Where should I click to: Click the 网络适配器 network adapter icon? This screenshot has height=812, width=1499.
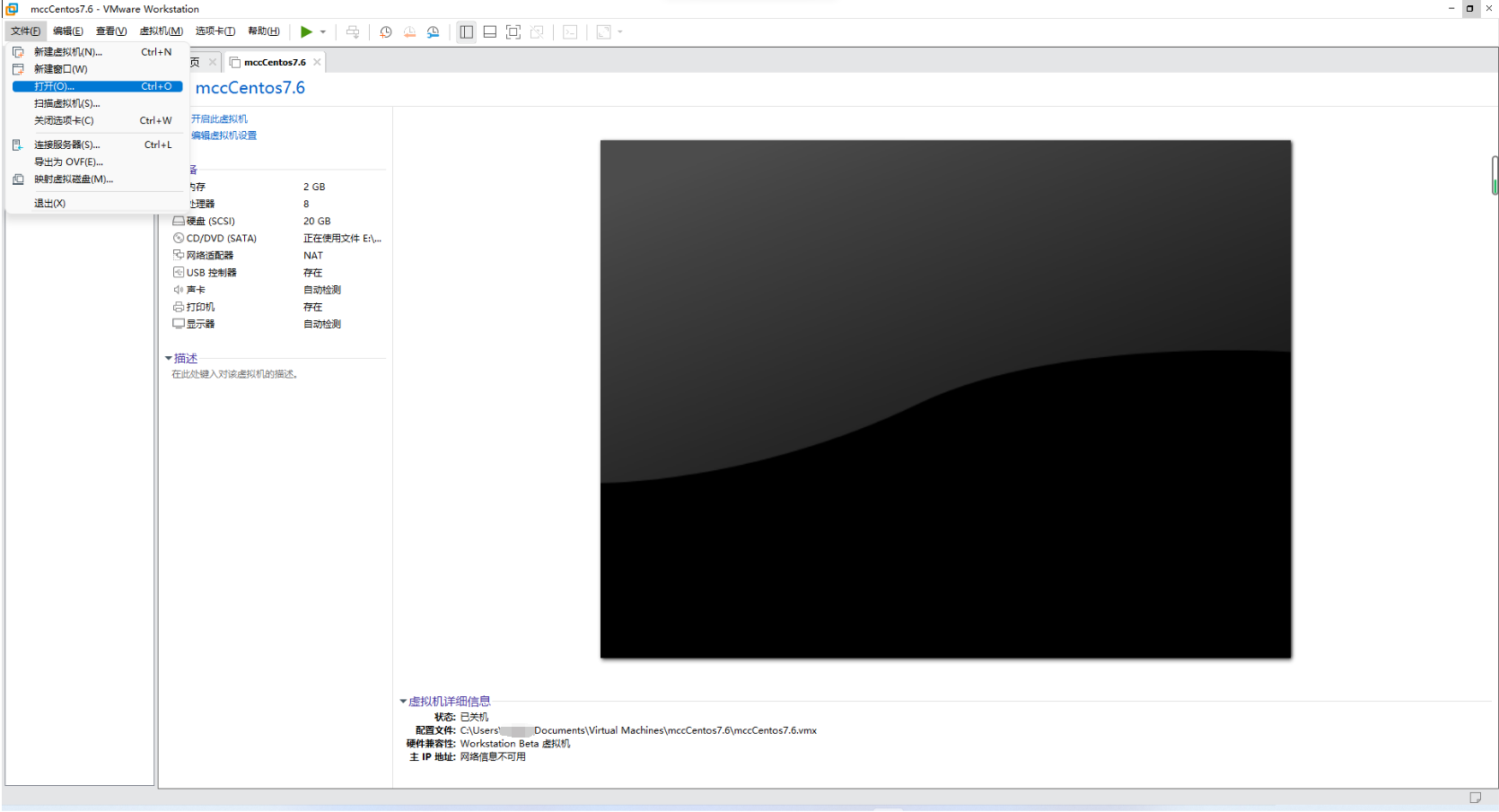pyautogui.click(x=179, y=256)
